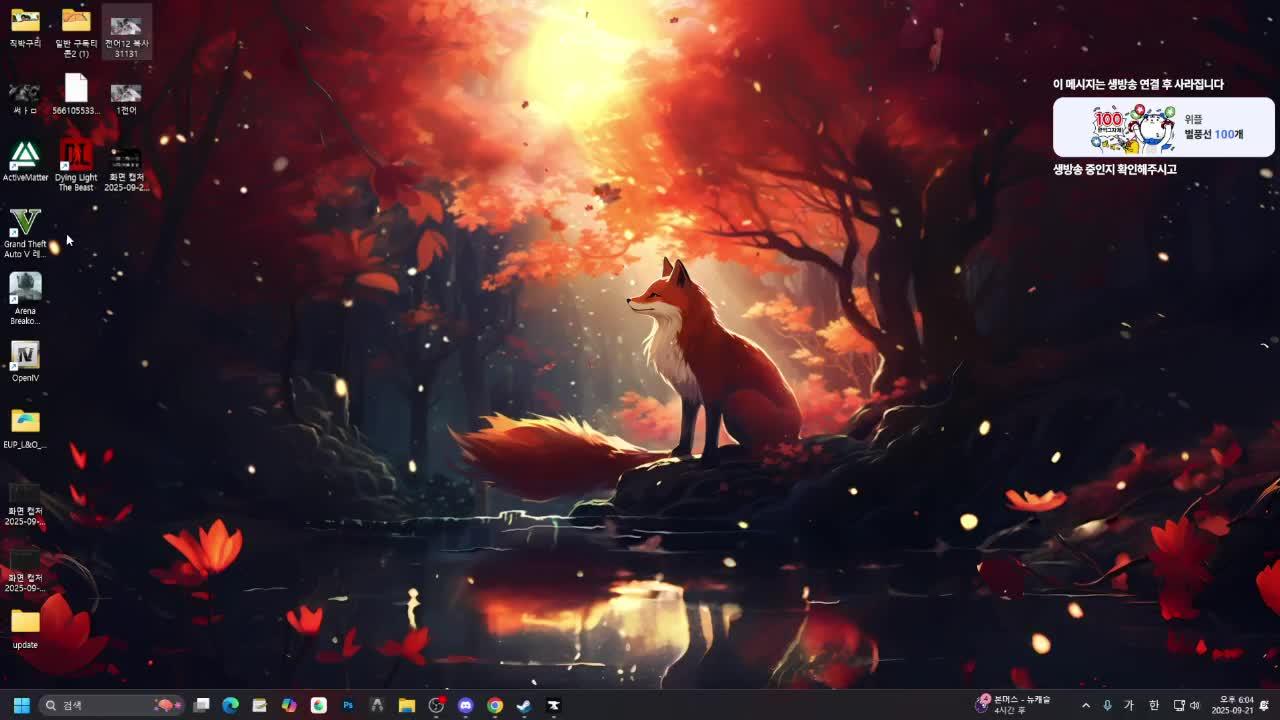1280x720 pixels.
Task: Open Discord from the taskbar
Action: [x=465, y=705]
